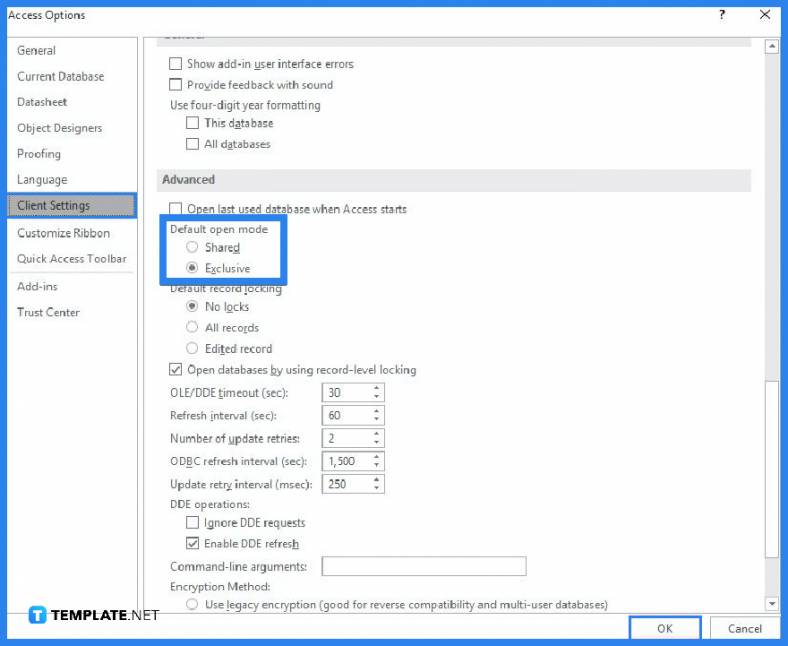The width and height of the screenshot is (788, 646).
Task: Decrease the Update retry interval value
Action: 376,489
